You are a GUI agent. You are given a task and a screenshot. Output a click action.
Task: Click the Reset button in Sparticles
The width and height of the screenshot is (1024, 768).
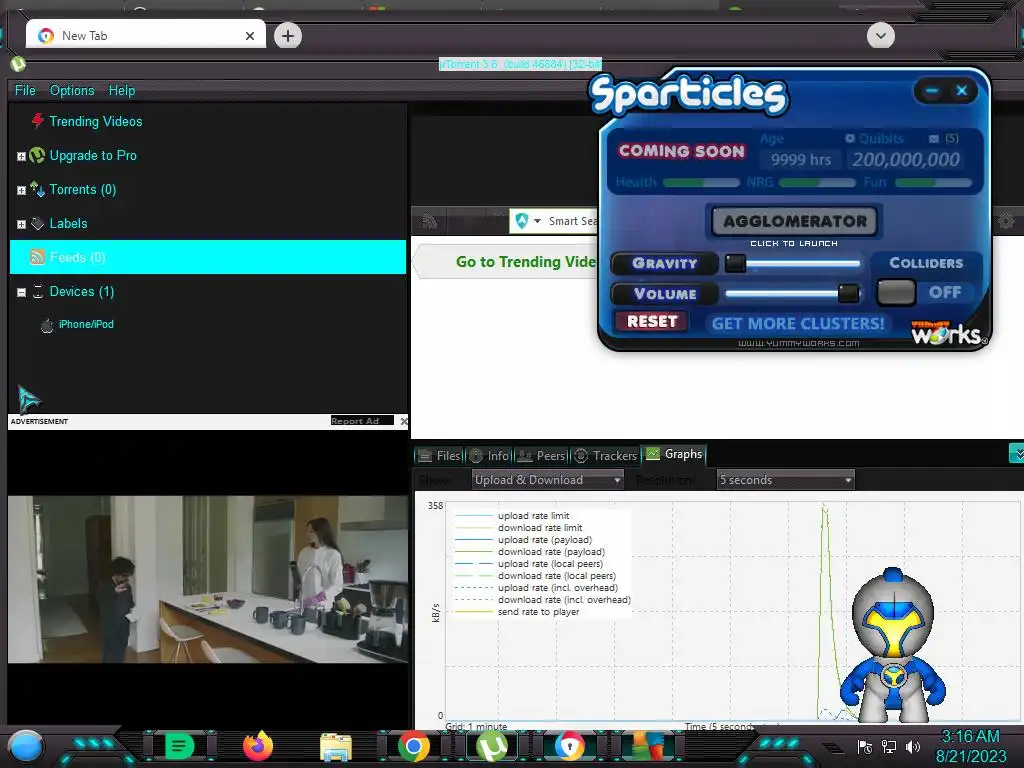tap(652, 321)
